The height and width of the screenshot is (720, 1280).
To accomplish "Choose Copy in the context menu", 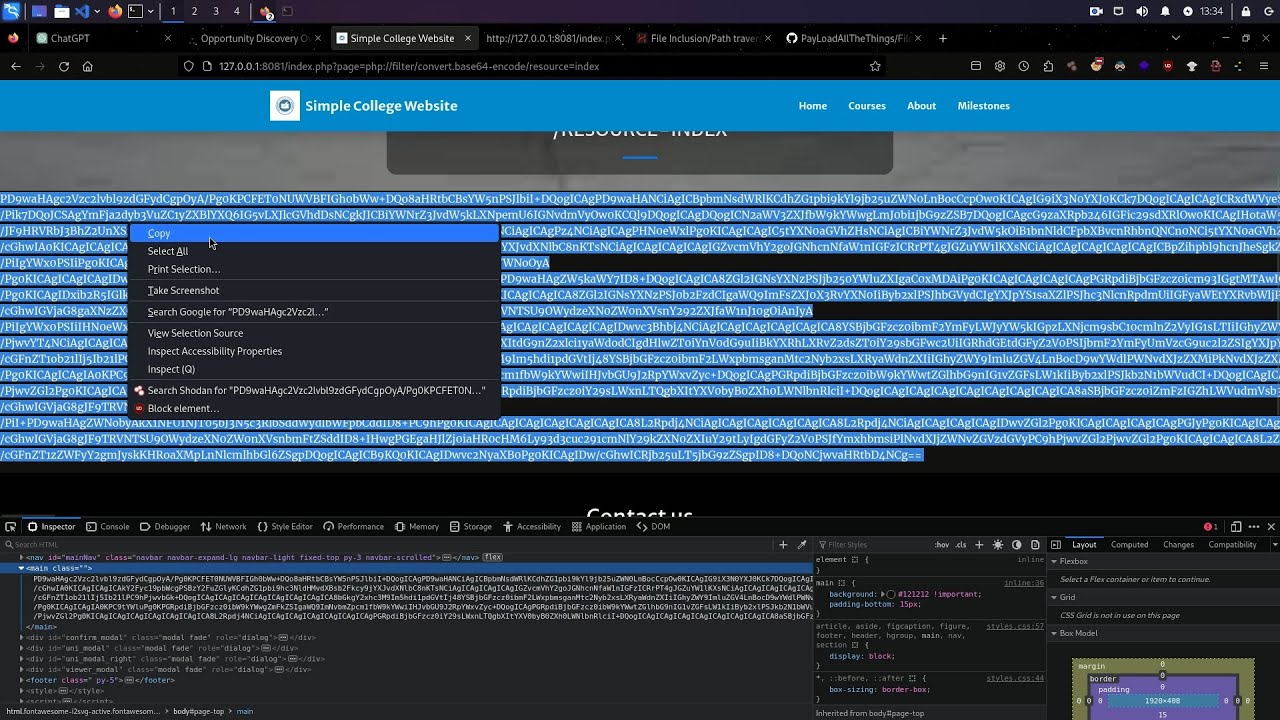I will (314, 233).
